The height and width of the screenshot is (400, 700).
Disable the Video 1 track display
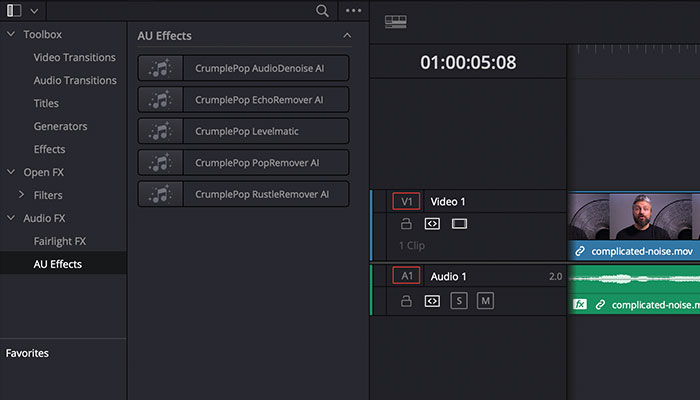459,224
